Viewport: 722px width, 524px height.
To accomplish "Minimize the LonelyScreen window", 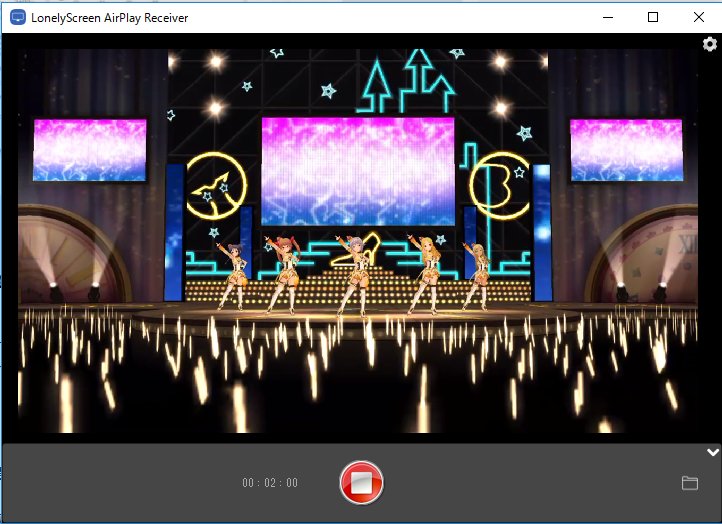I will coord(608,17).
